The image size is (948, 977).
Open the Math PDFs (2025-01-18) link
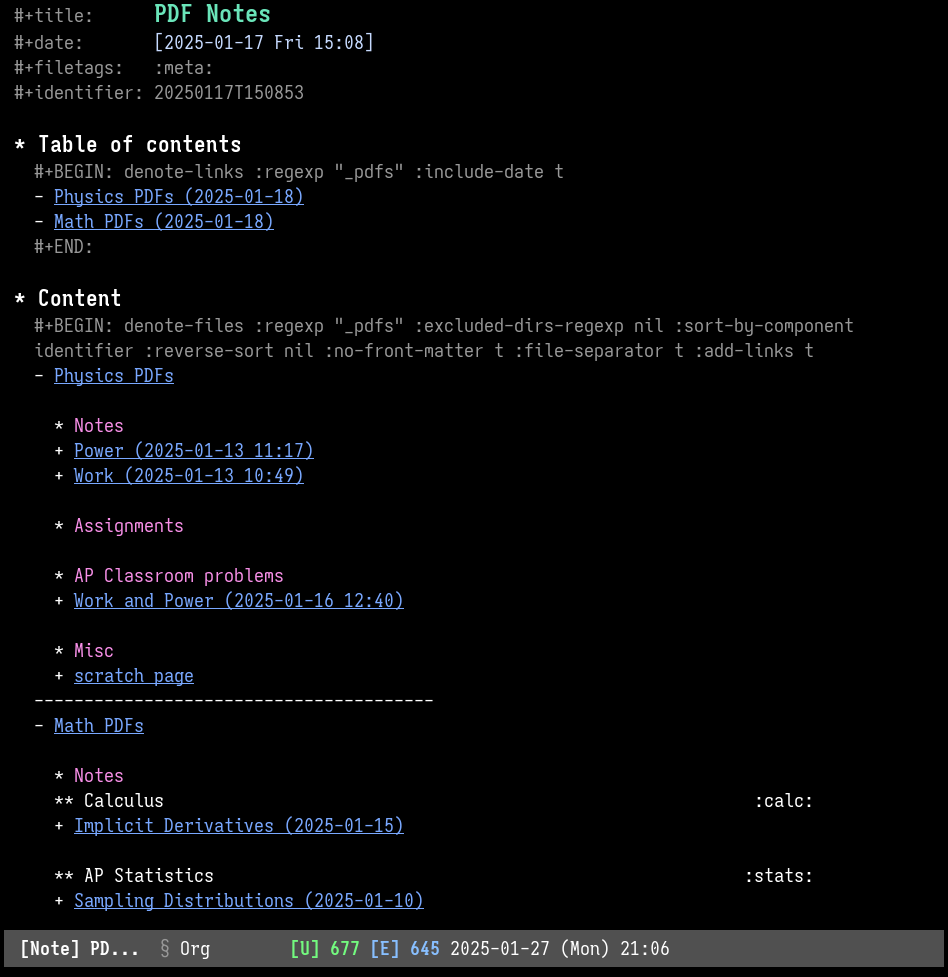point(164,222)
